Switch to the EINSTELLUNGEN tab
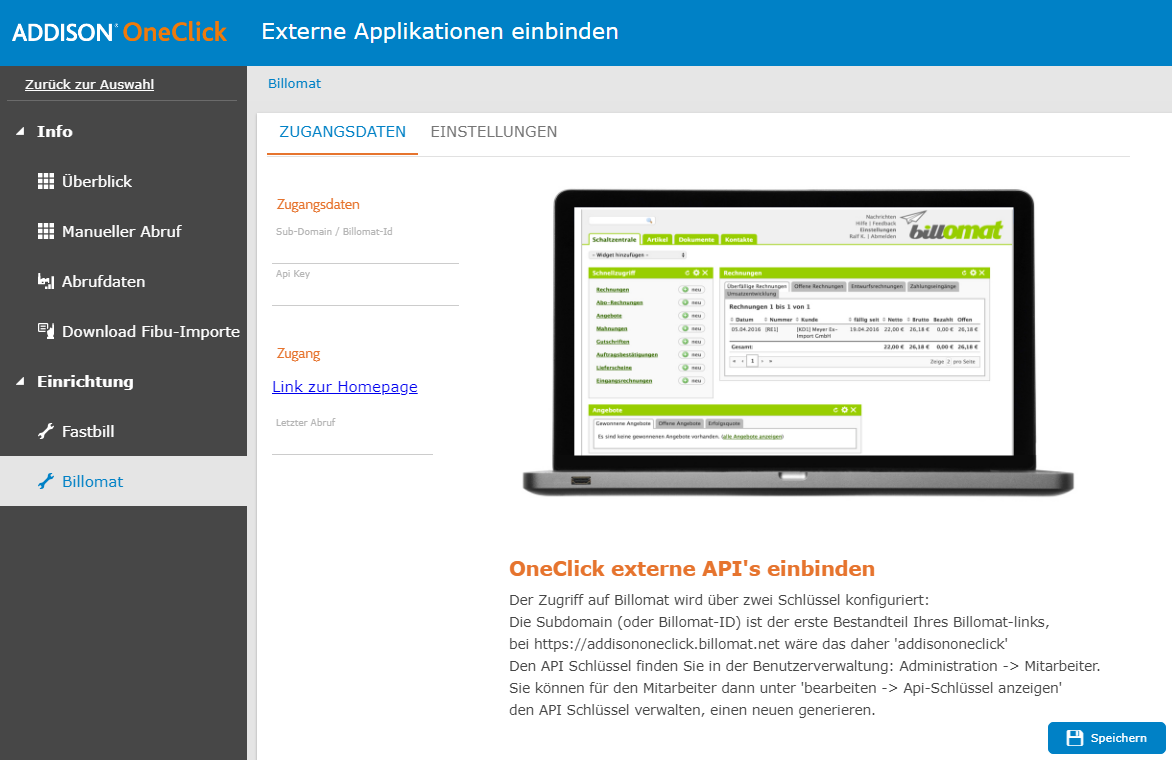1172x760 pixels. [x=493, y=132]
